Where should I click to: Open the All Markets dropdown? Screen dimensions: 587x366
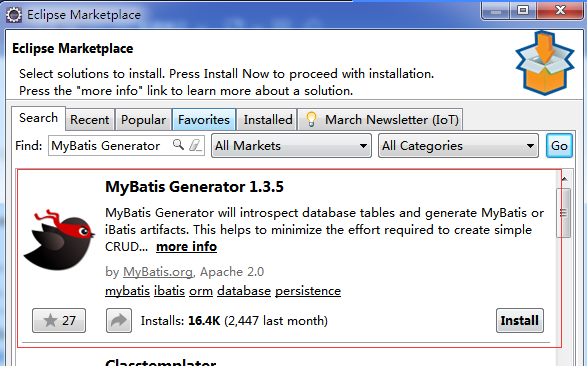click(291, 146)
